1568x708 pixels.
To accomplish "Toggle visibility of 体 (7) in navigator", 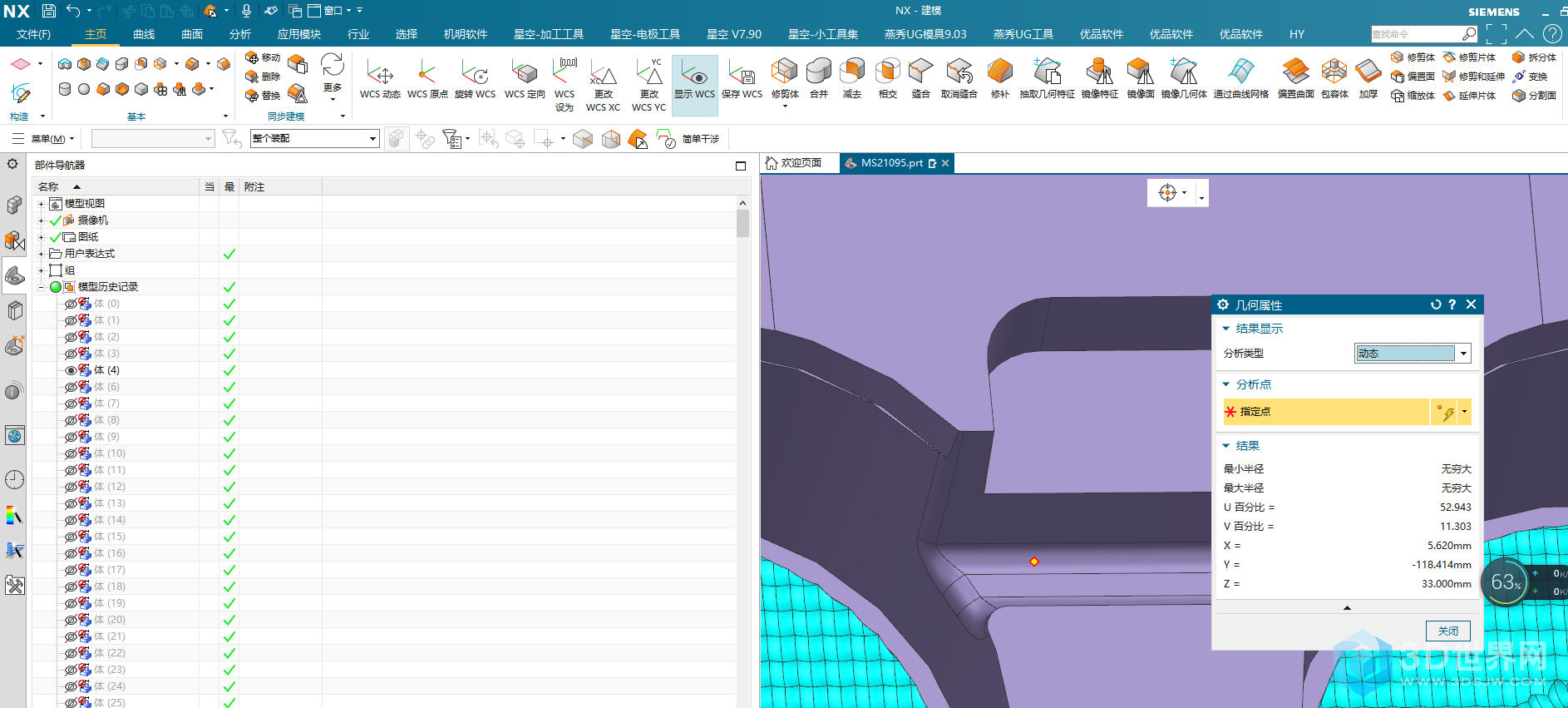I will click(x=71, y=404).
